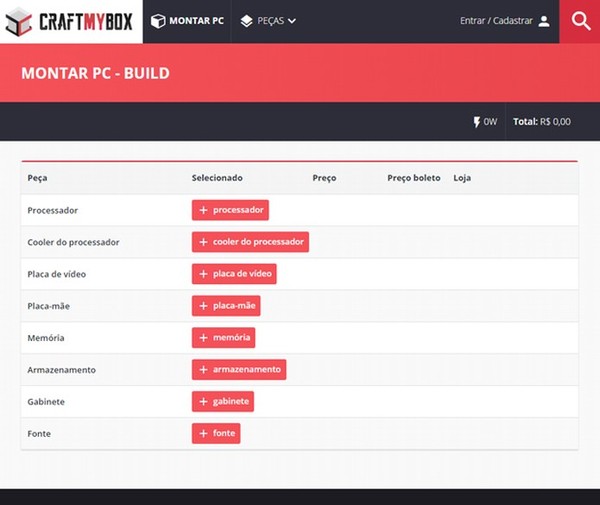Click the Placa-mãe row label
This screenshot has height=505, width=600.
pos(49,306)
